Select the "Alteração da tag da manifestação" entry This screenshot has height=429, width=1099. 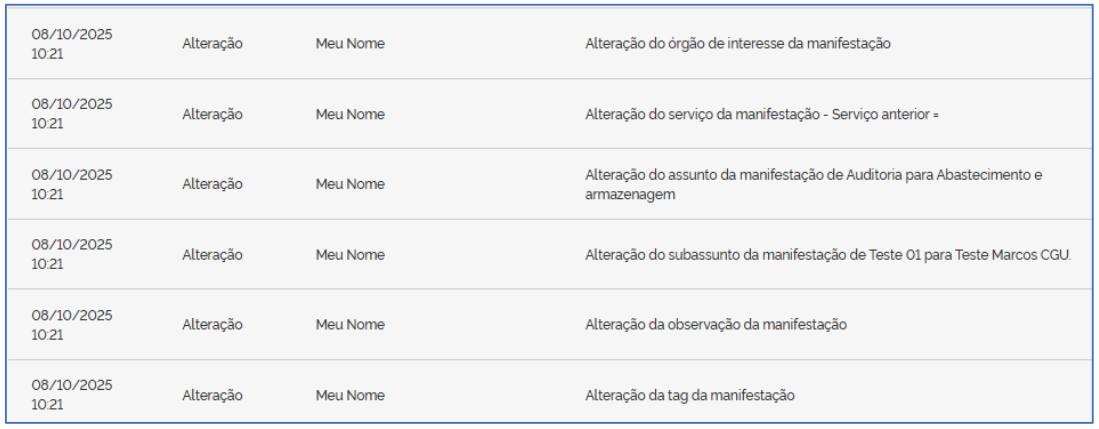point(690,395)
